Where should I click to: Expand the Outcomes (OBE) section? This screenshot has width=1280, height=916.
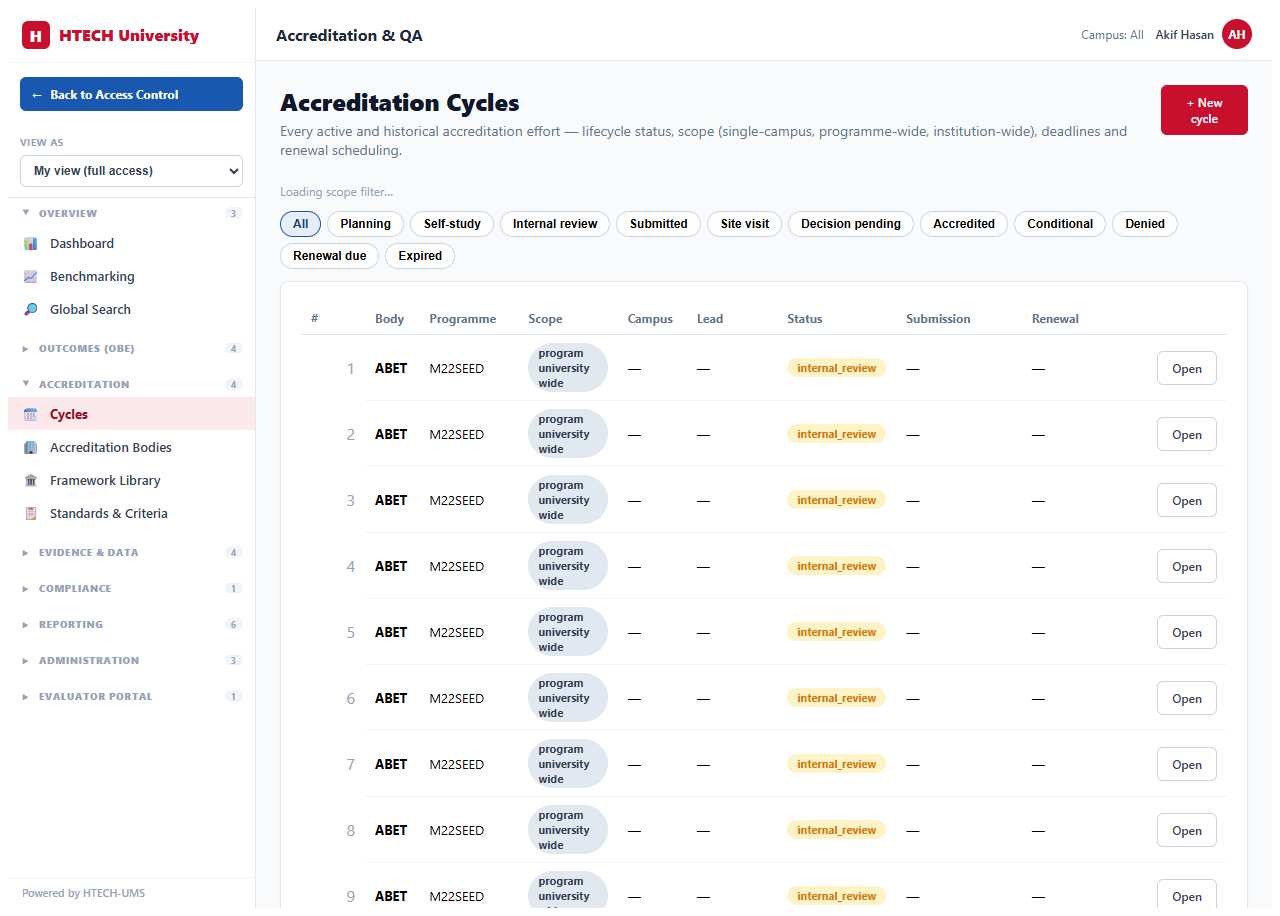pos(131,348)
